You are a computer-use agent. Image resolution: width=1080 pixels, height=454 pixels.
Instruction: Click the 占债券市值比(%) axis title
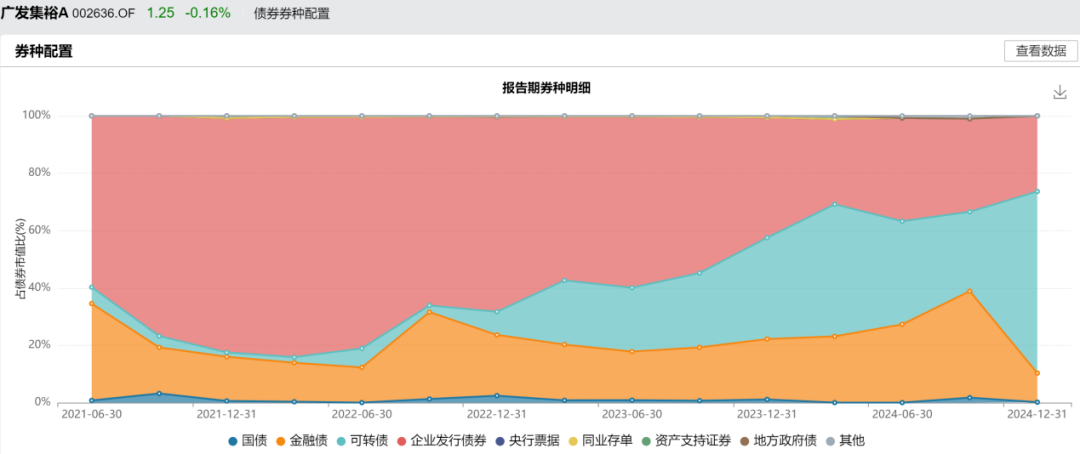[19, 258]
